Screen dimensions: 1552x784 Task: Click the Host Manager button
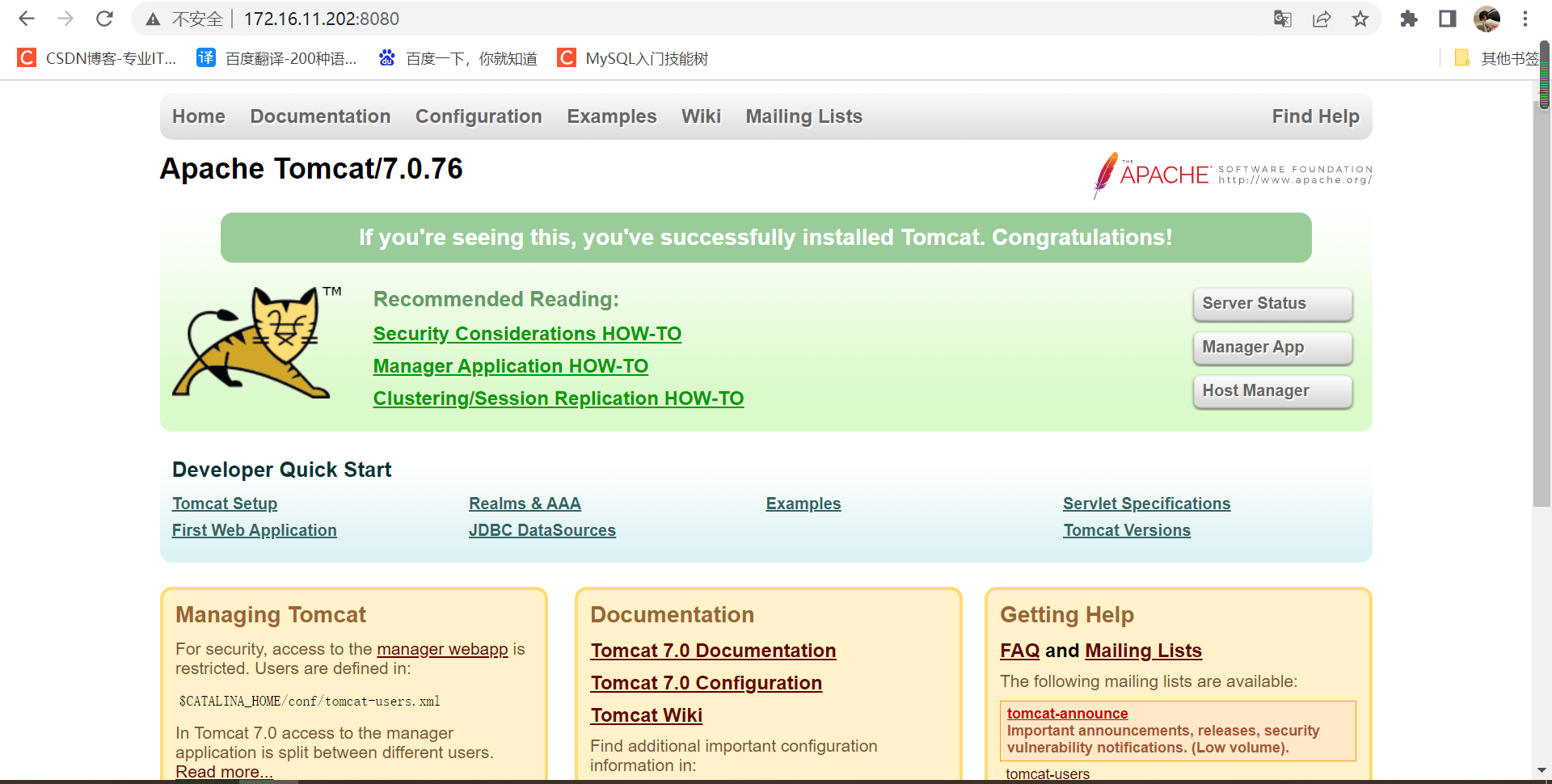[x=1272, y=391]
